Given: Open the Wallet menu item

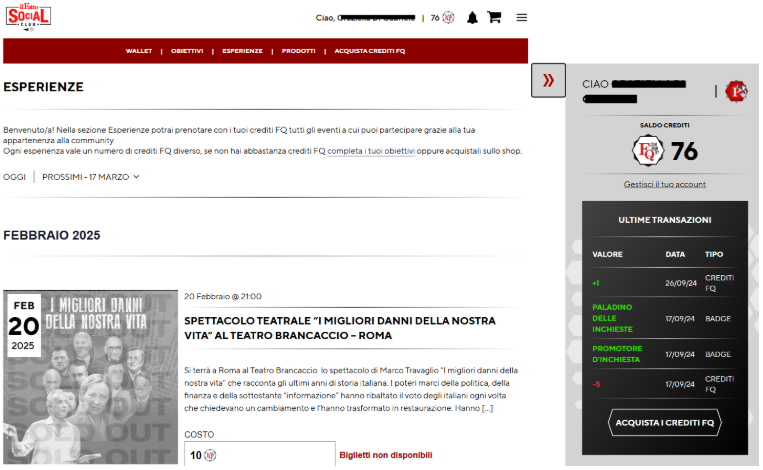Looking at the screenshot, I should point(138,51).
